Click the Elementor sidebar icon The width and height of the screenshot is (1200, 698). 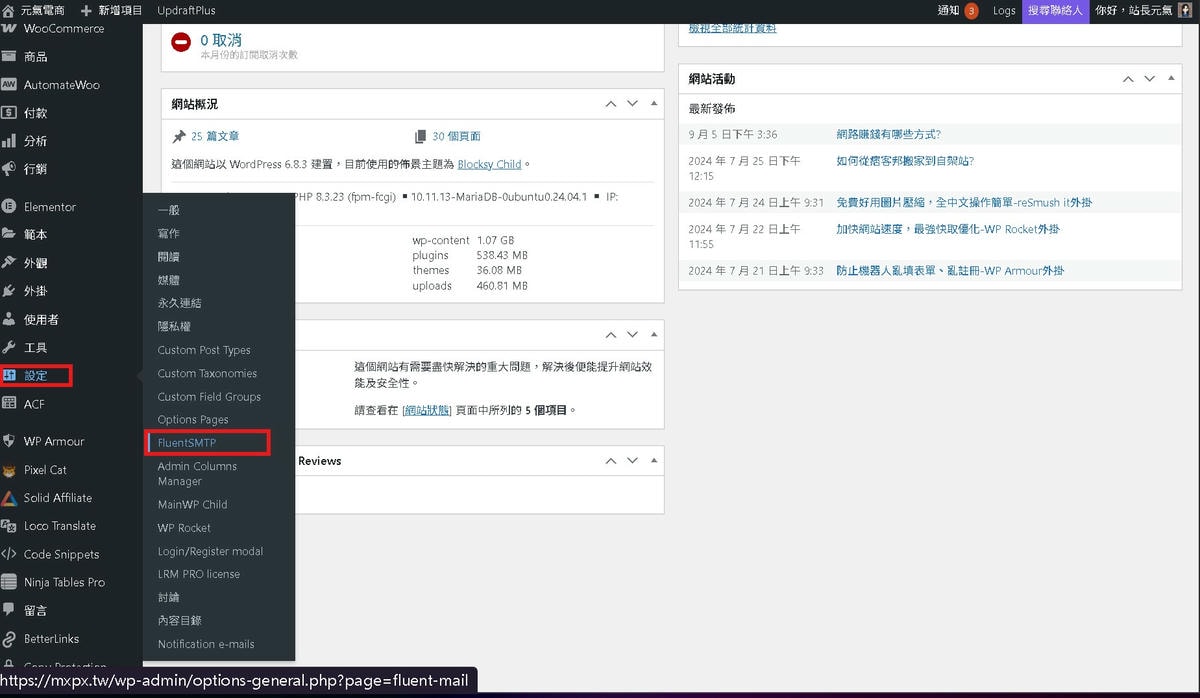click(9, 207)
